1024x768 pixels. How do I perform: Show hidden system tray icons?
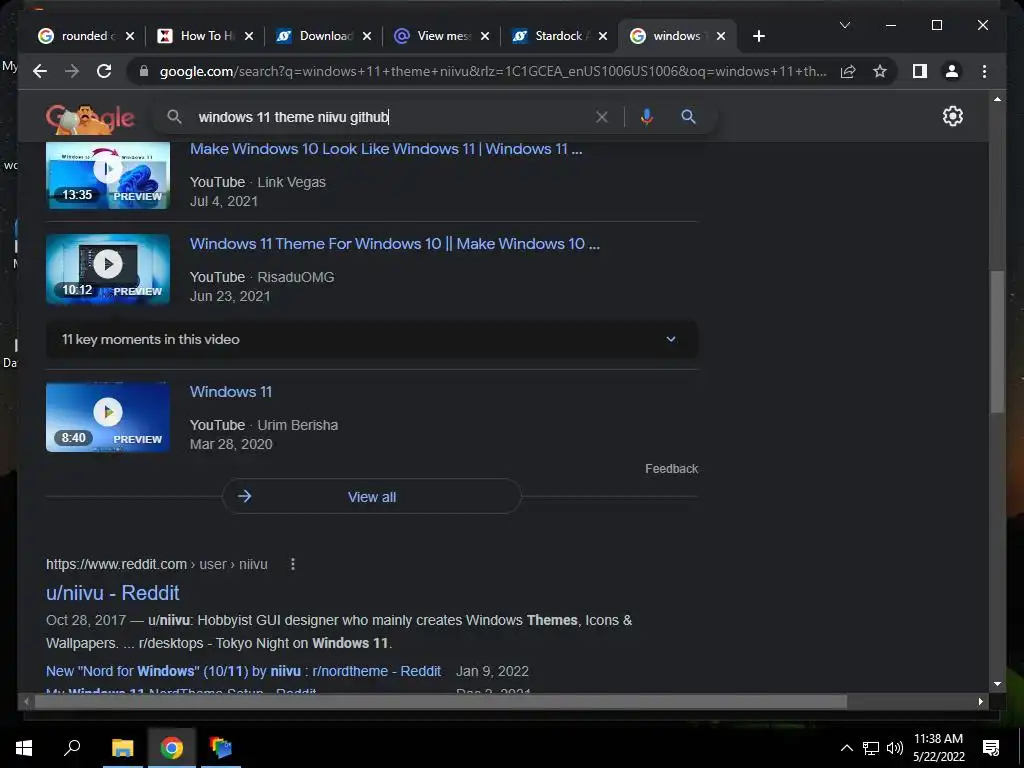846,748
